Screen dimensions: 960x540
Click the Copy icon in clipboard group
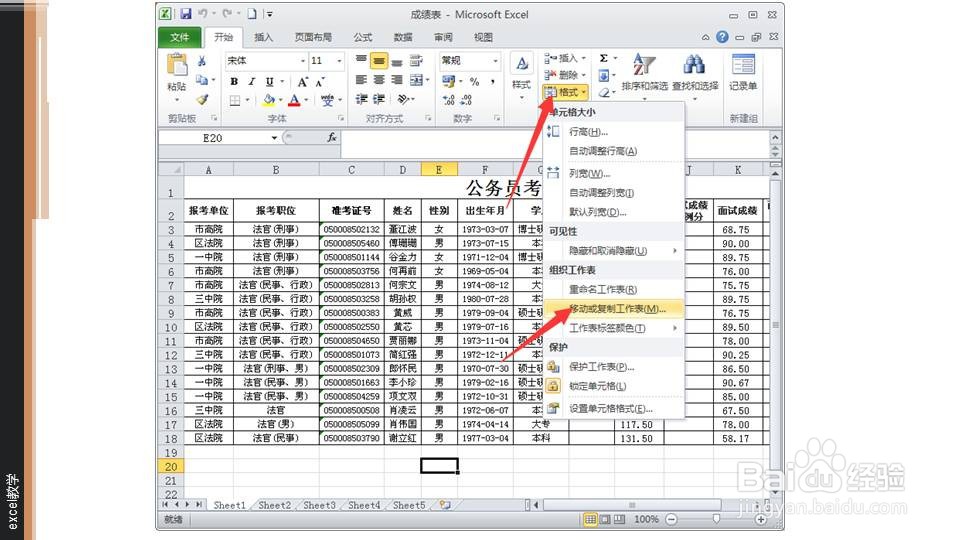pyautogui.click(x=201, y=80)
